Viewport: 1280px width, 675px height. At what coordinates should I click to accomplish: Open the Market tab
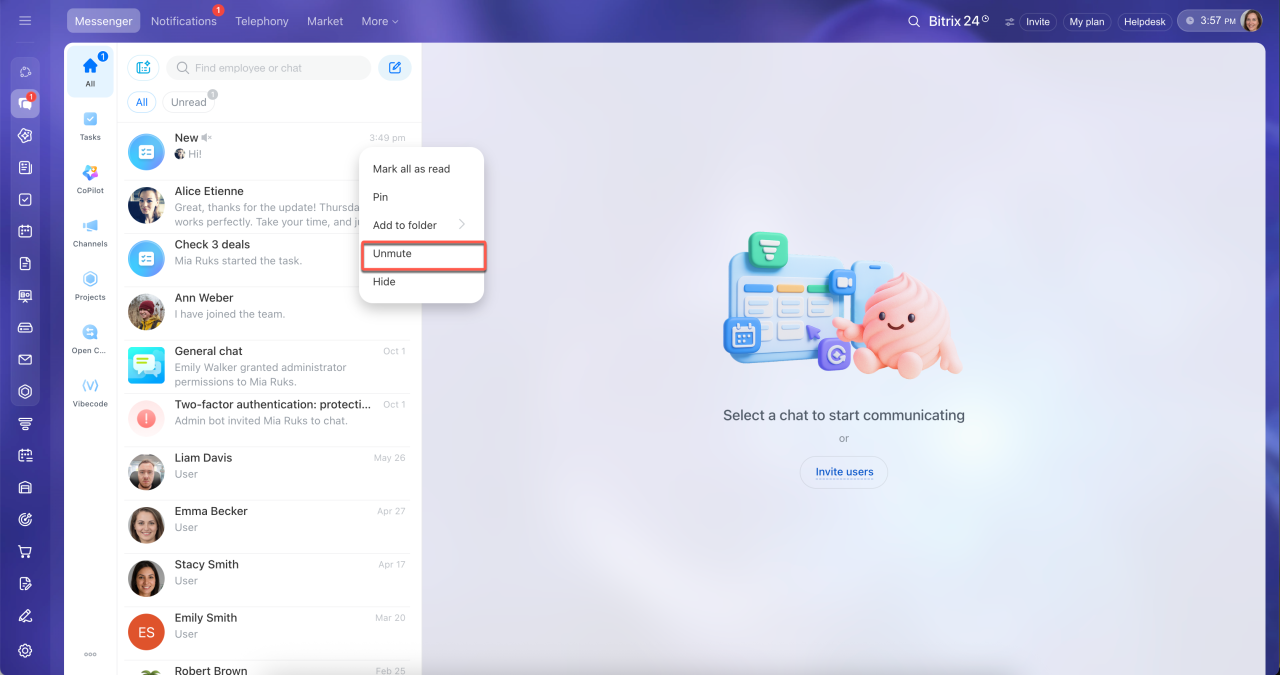coord(325,21)
